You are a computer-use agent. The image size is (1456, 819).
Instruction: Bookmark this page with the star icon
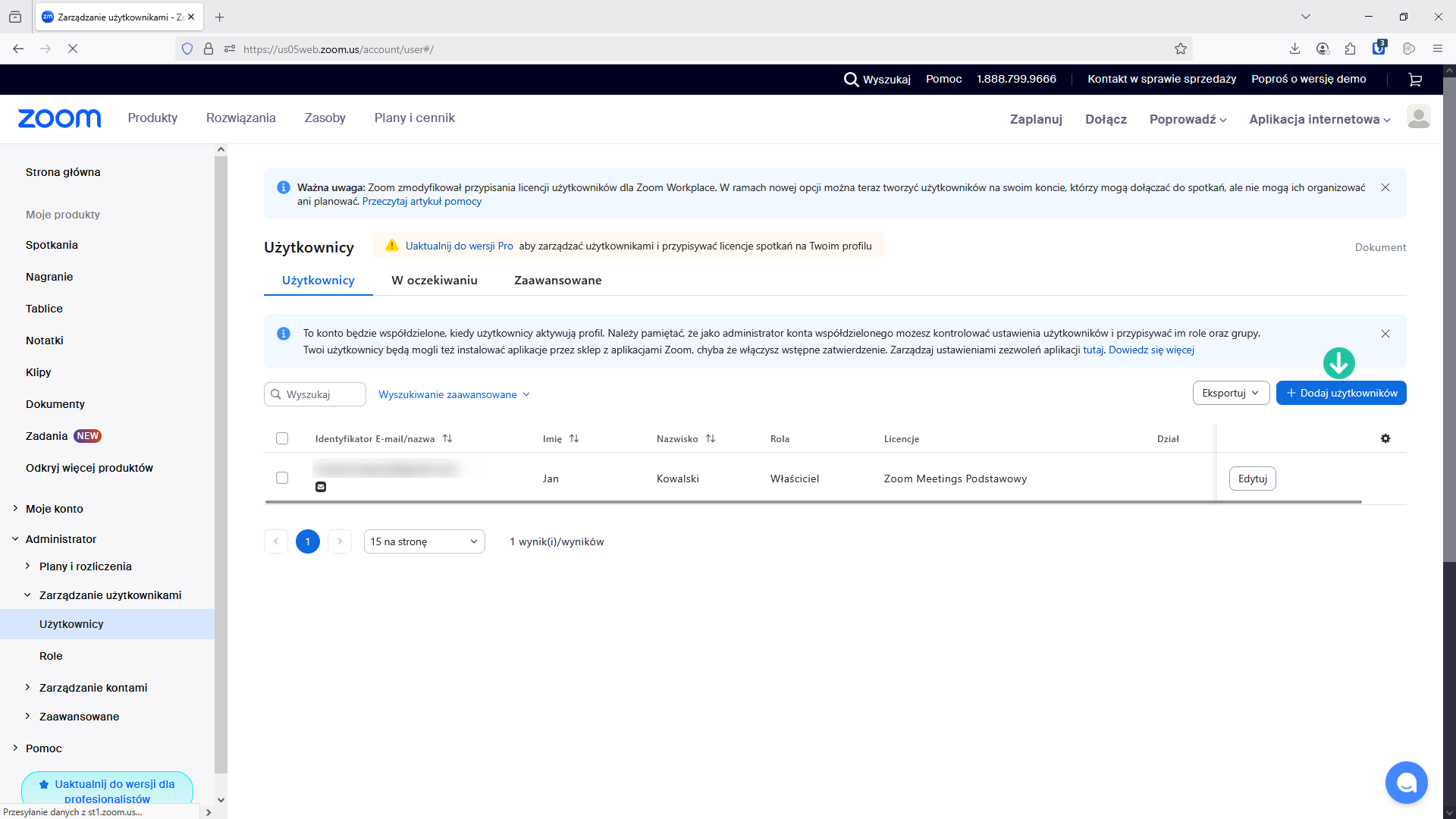tap(1181, 49)
